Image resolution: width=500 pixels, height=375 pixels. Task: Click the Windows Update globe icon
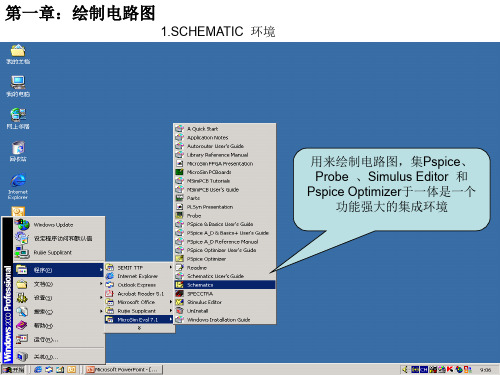pyautogui.click(x=23, y=224)
